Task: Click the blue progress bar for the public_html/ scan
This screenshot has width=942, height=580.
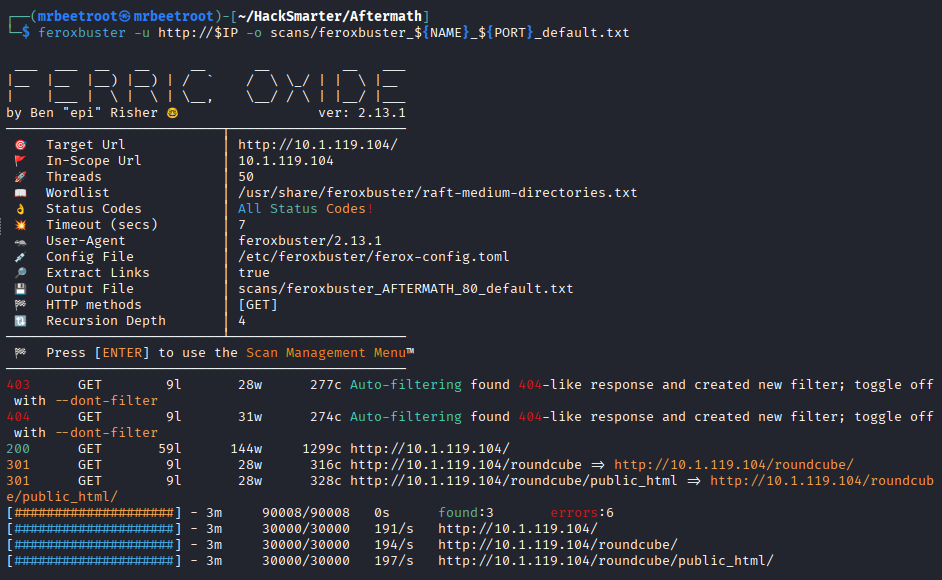Action: [x=94, y=561]
